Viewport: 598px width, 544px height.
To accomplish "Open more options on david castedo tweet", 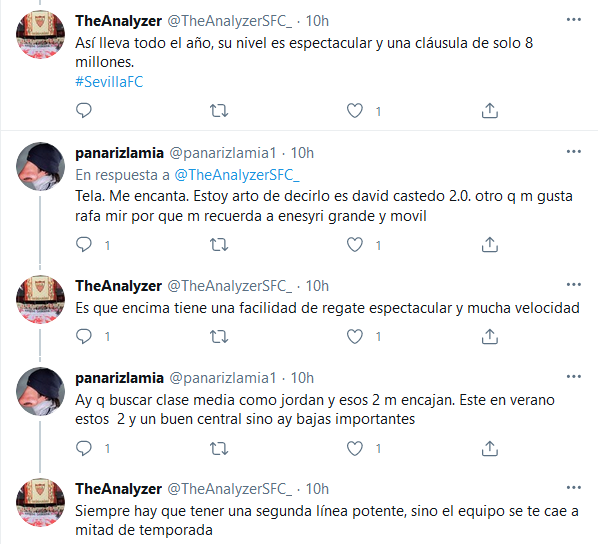I will pyautogui.click(x=574, y=152).
